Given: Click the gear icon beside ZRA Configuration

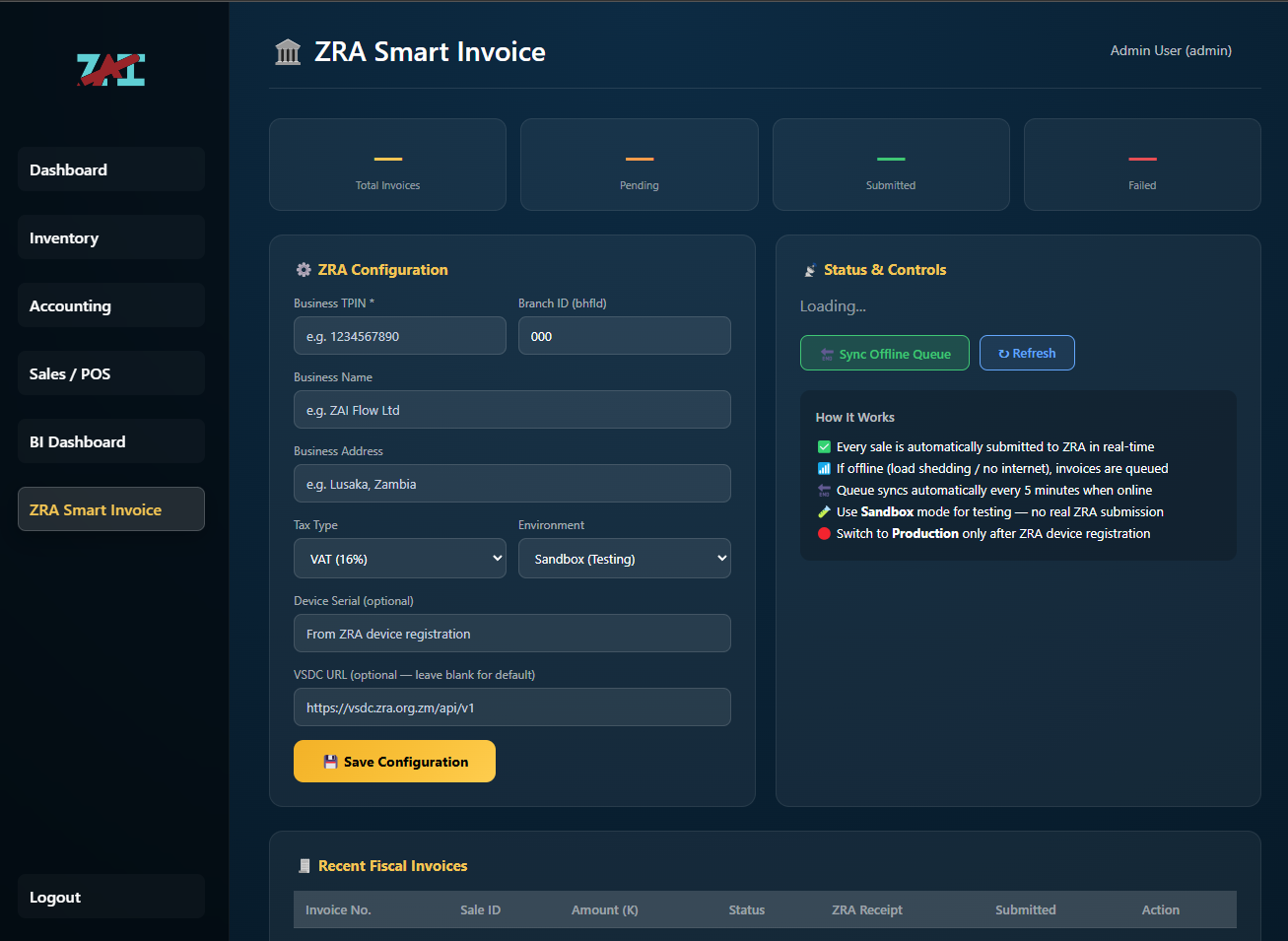Looking at the screenshot, I should (x=304, y=270).
